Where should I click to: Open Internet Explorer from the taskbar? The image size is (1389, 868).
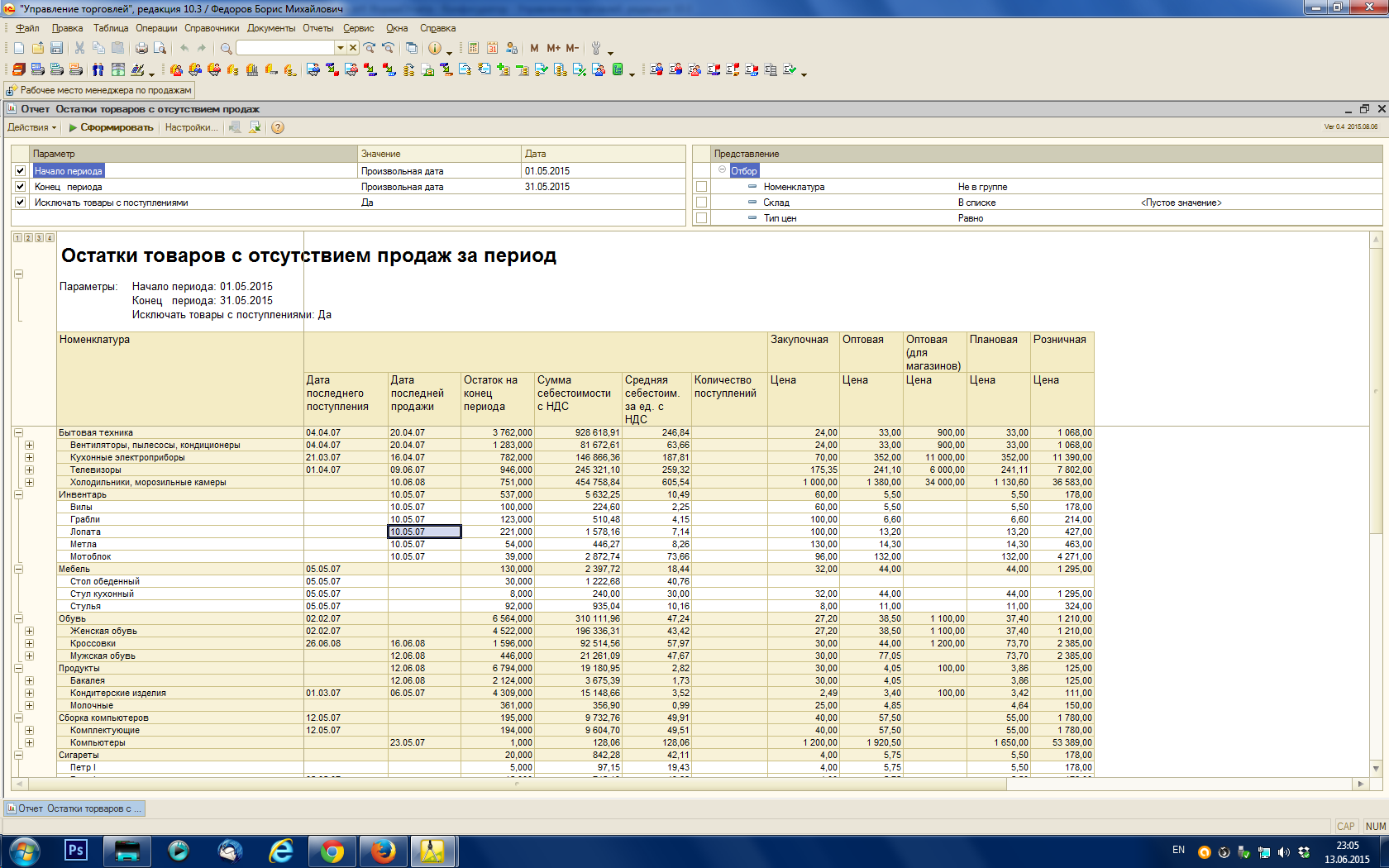point(281,850)
